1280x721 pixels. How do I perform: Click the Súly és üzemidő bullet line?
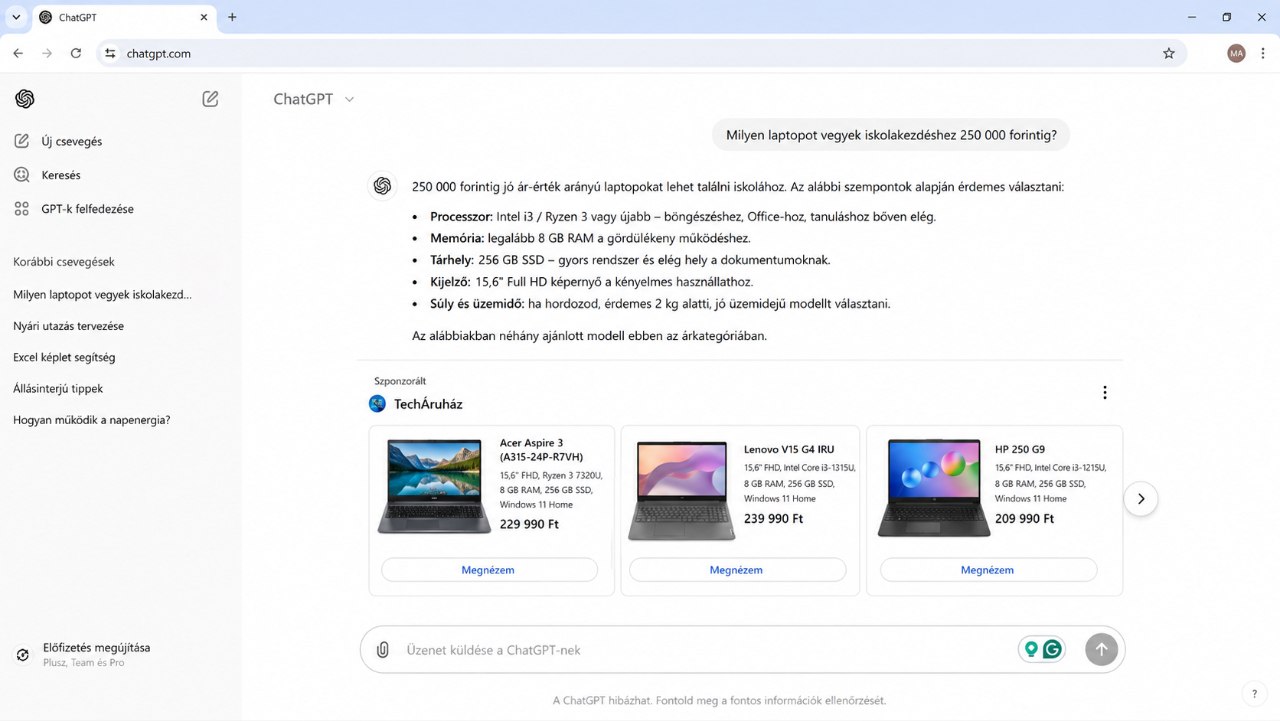[660, 304]
